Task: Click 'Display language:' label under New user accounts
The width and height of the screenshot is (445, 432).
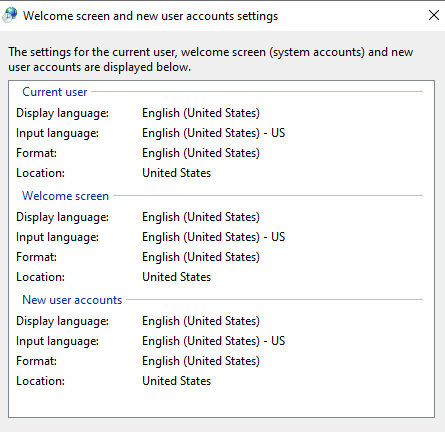Action: pos(62,321)
